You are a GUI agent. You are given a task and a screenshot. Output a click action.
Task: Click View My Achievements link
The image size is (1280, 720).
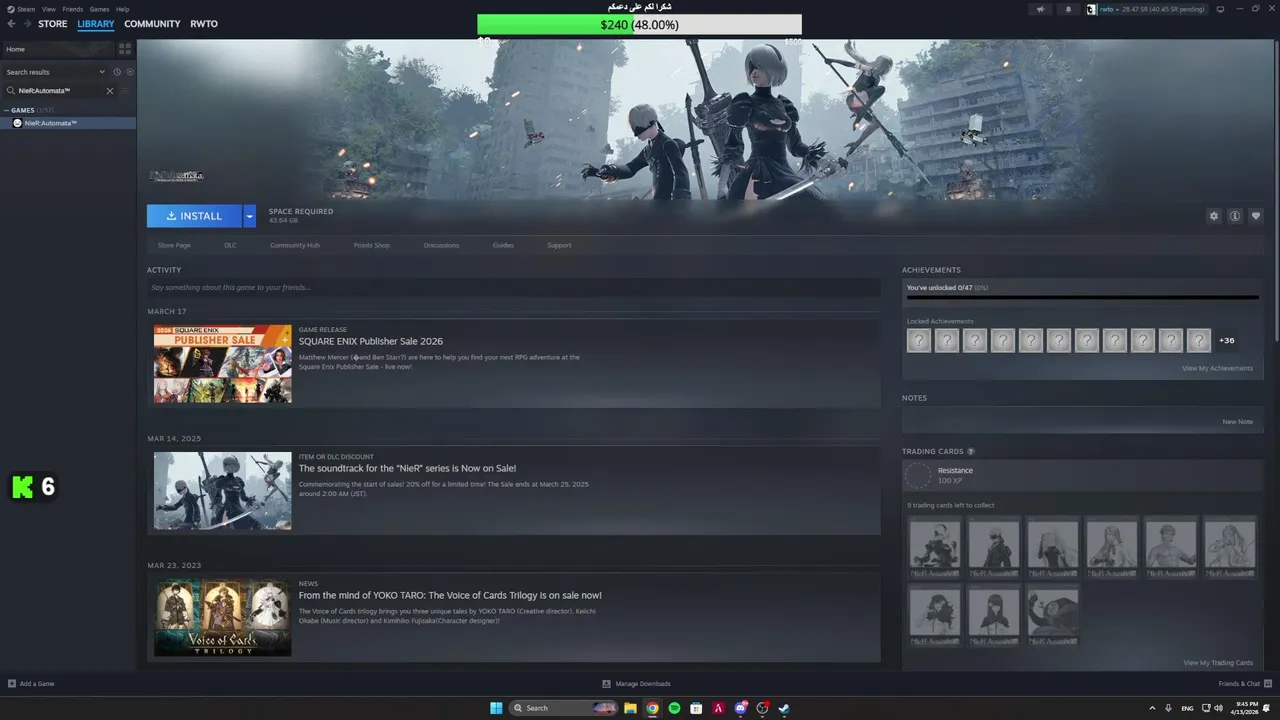tap(1217, 368)
